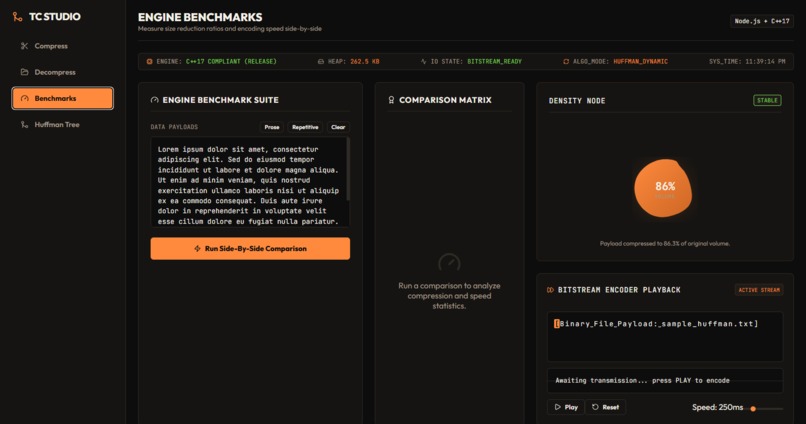Screen dimensions: 806x424
Task: Open the Compress page
Action: point(62,46)
